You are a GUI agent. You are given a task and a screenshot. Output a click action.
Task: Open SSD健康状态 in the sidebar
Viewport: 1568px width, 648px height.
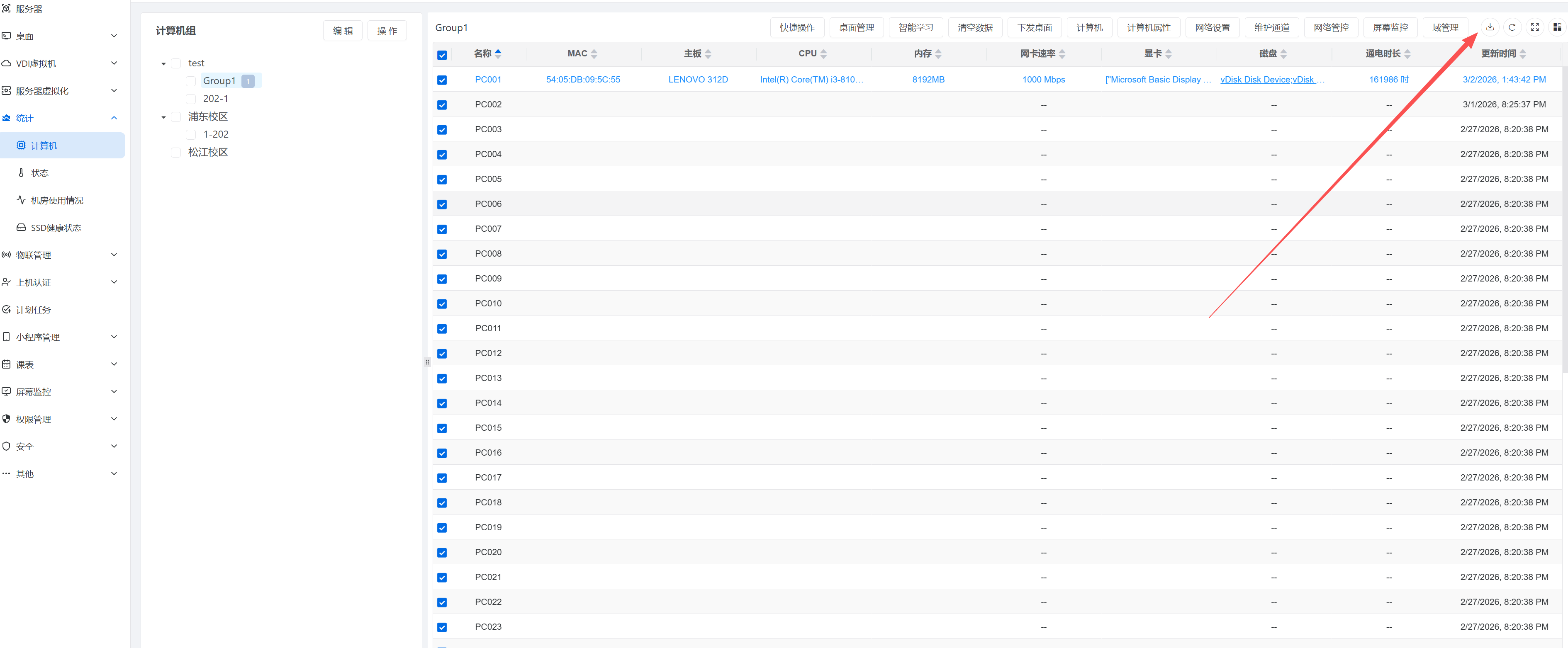click(56, 228)
